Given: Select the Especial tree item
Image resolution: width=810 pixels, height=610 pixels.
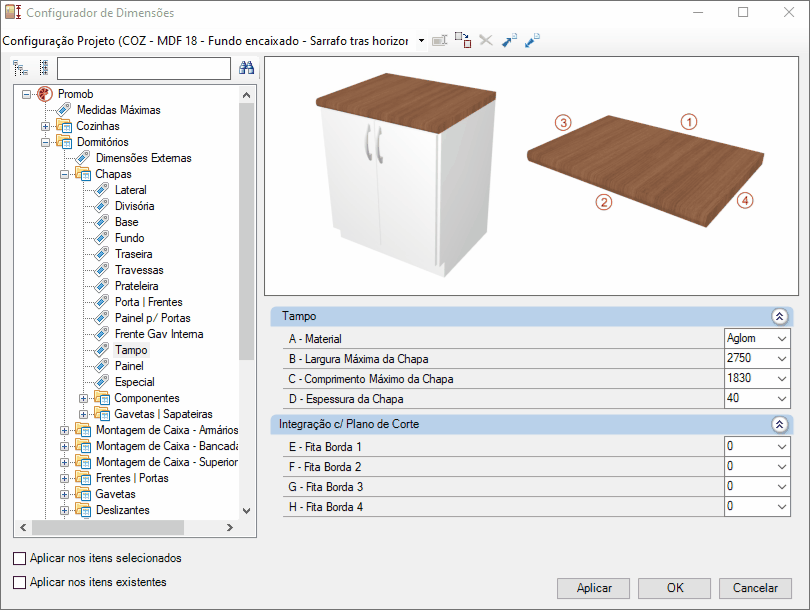Looking at the screenshot, I should pyautogui.click(x=134, y=382).
